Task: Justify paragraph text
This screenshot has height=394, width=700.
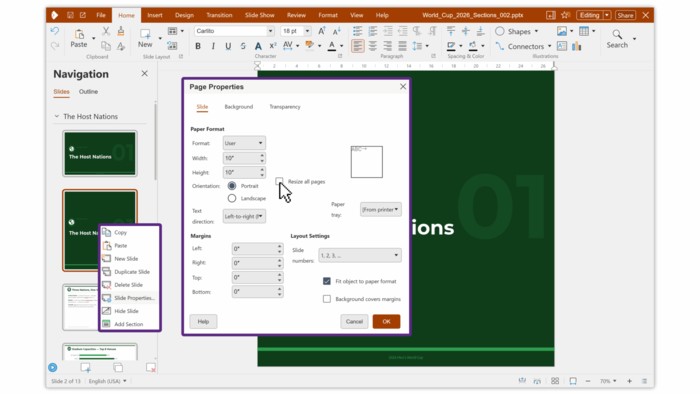Action: point(403,46)
